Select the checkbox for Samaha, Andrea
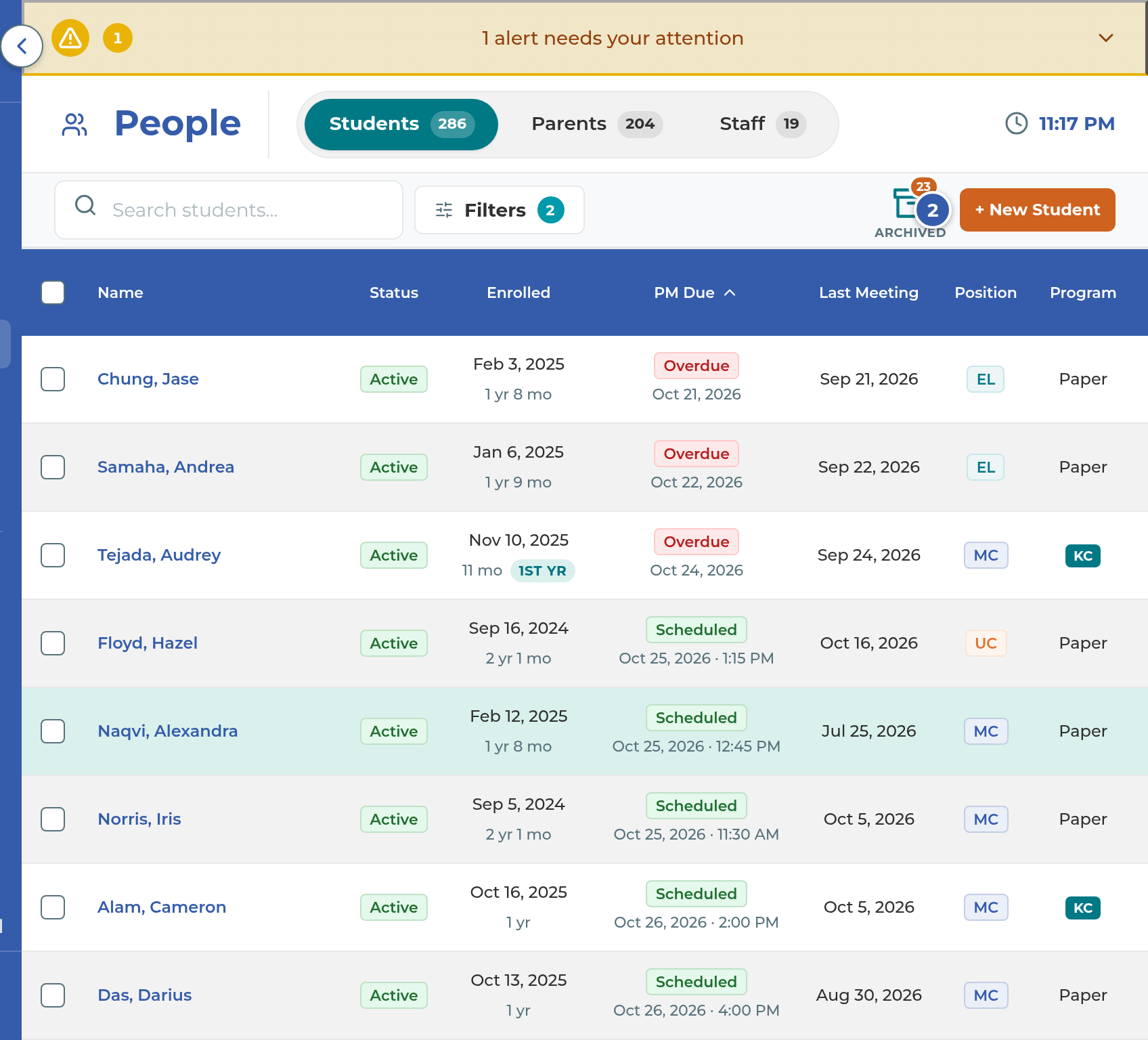Screen dimensions: 1148x1040 tap(53, 467)
